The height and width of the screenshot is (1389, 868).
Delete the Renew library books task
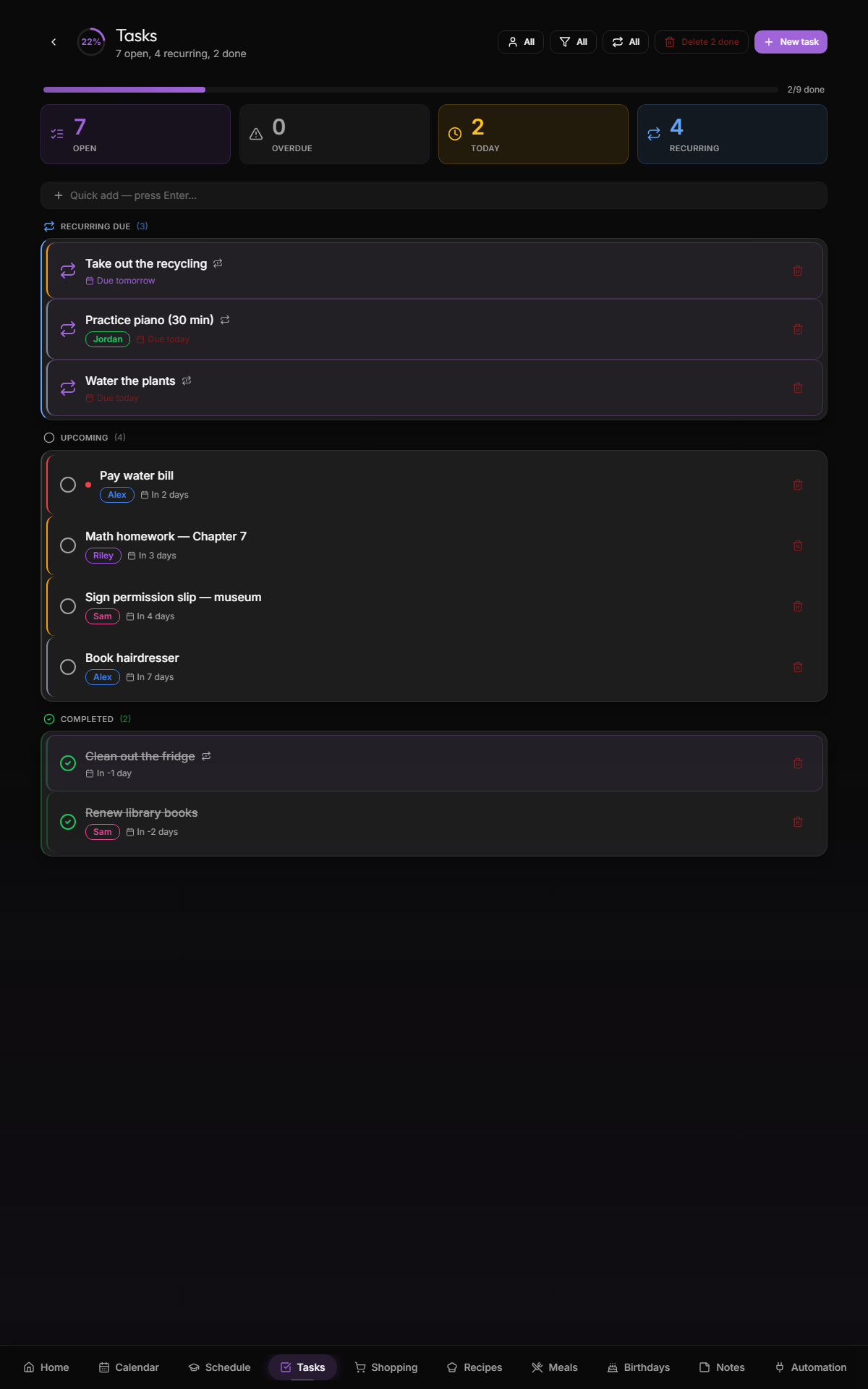pos(797,822)
